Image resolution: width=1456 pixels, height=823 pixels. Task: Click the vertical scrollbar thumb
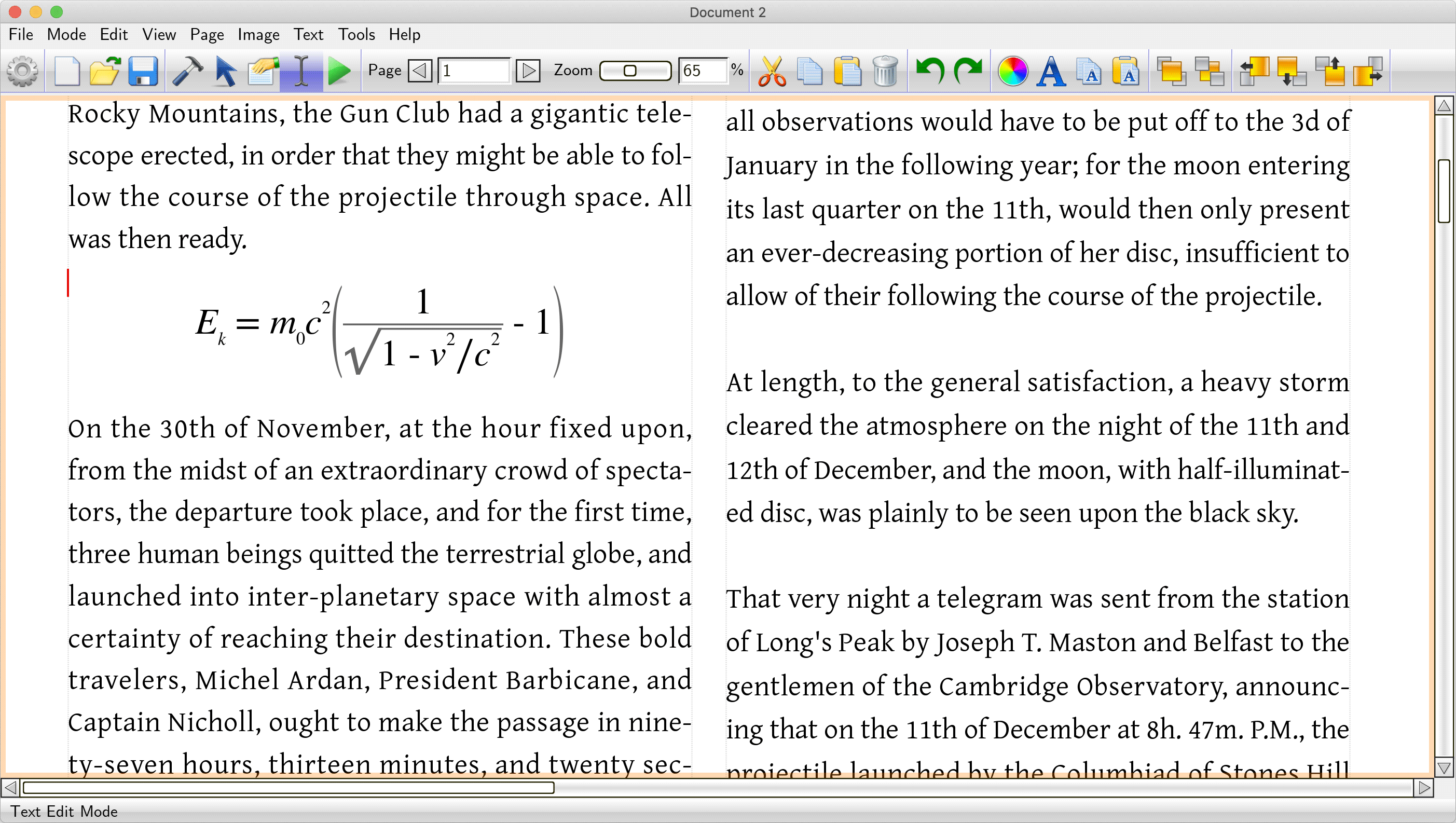[x=1444, y=191]
